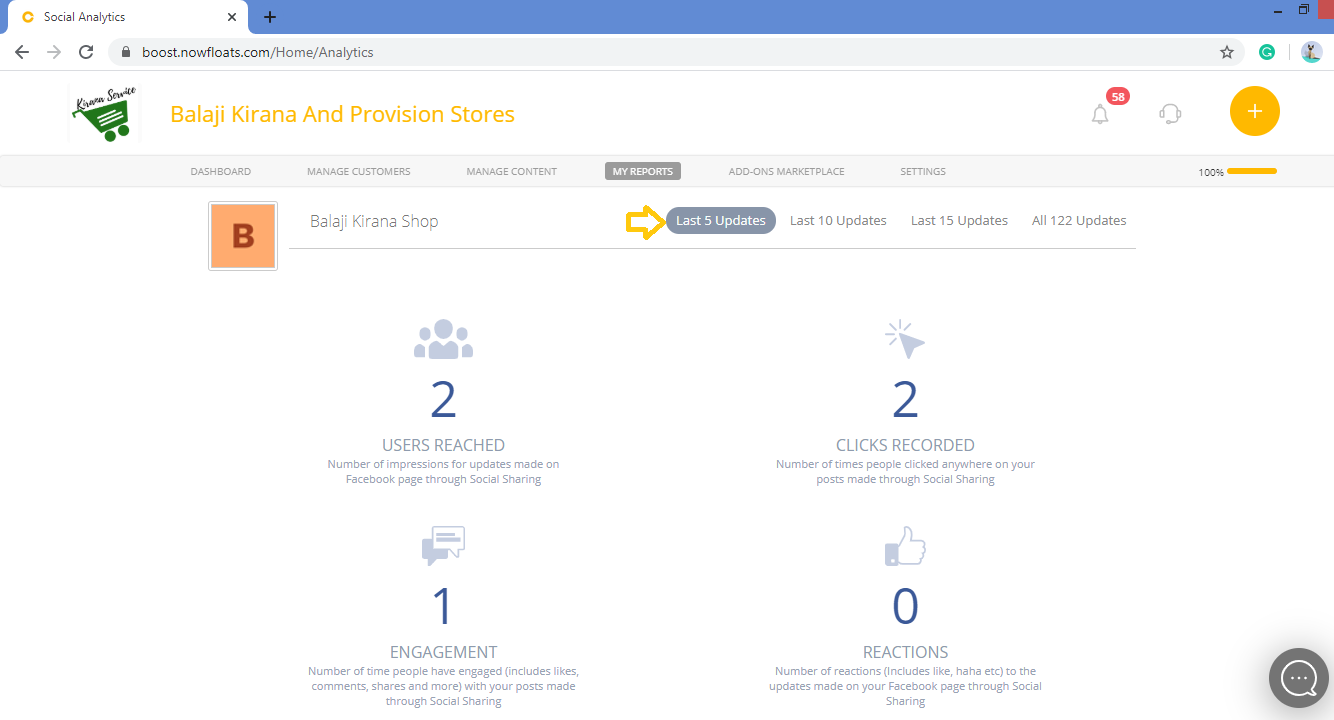Open the Chrome profile avatar
The height and width of the screenshot is (720, 1334).
click(x=1311, y=52)
